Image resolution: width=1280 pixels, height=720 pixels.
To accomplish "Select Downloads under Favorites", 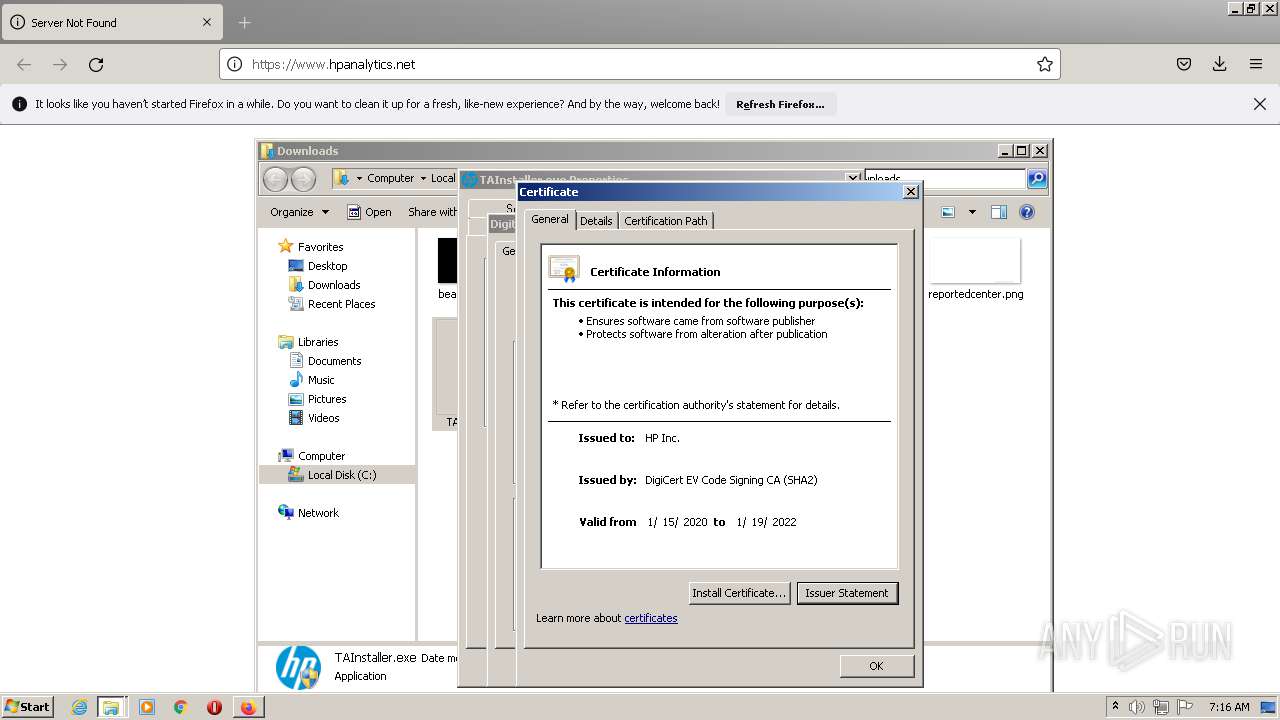I will (x=334, y=285).
